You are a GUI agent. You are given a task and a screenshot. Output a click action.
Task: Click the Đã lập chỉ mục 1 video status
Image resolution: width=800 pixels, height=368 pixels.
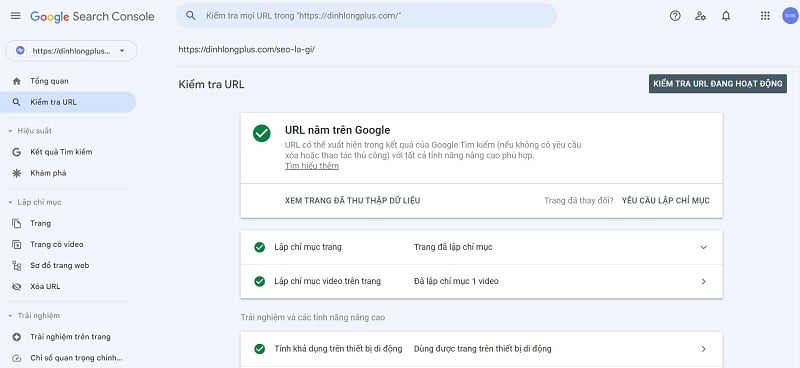(456, 281)
